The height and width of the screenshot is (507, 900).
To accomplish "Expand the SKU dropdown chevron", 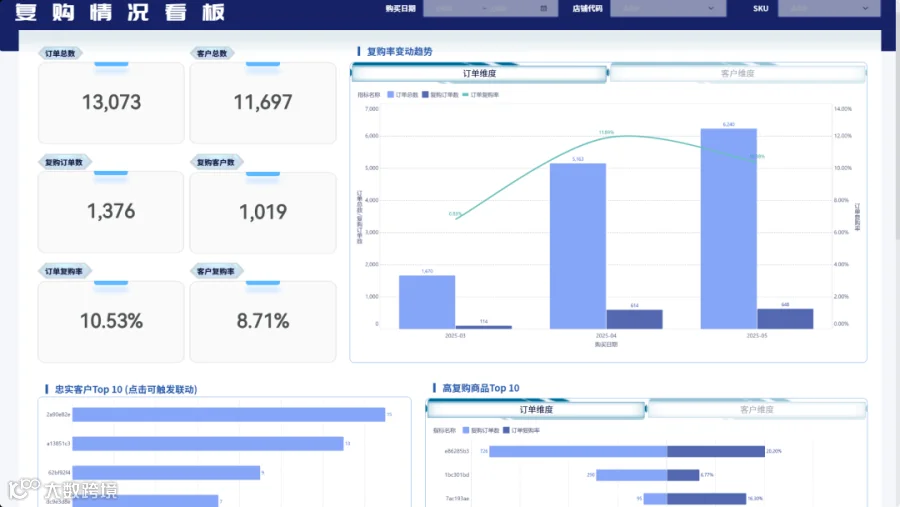I will click(x=865, y=9).
